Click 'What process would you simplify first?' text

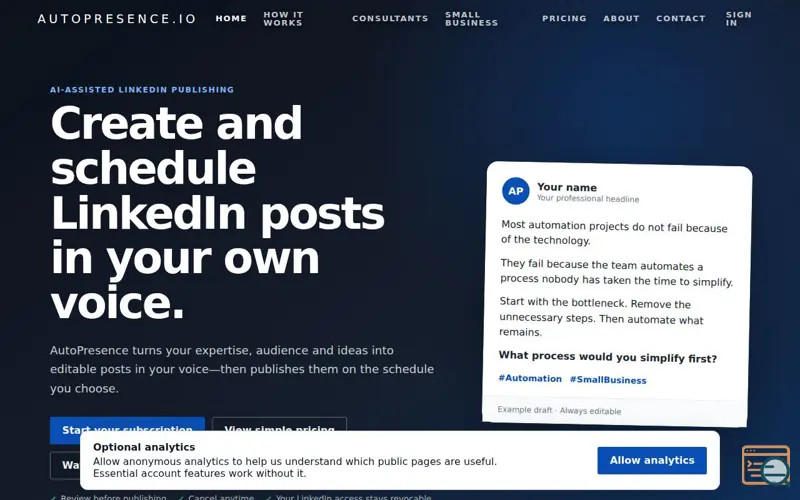(x=608, y=357)
